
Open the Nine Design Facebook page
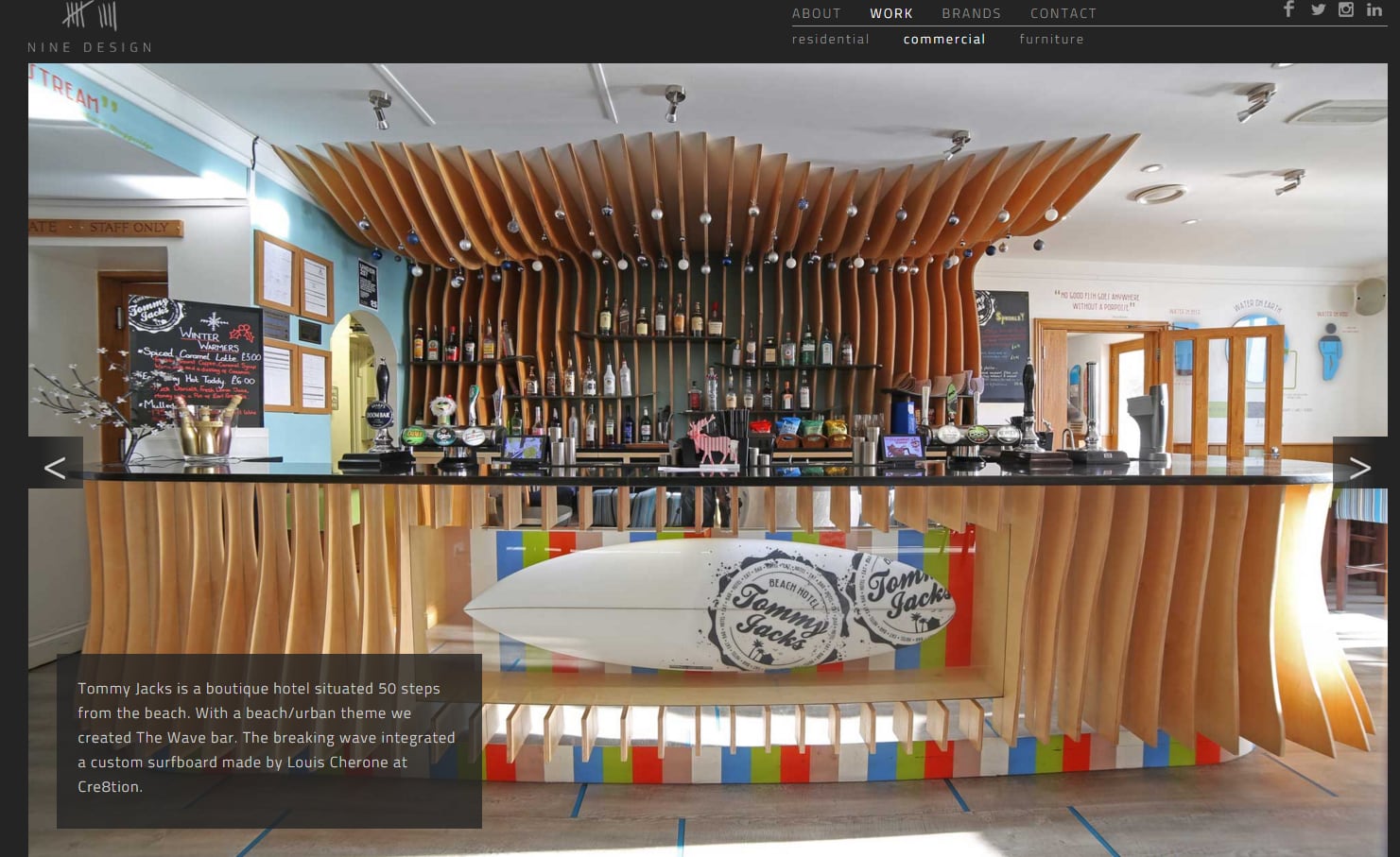point(1288,9)
